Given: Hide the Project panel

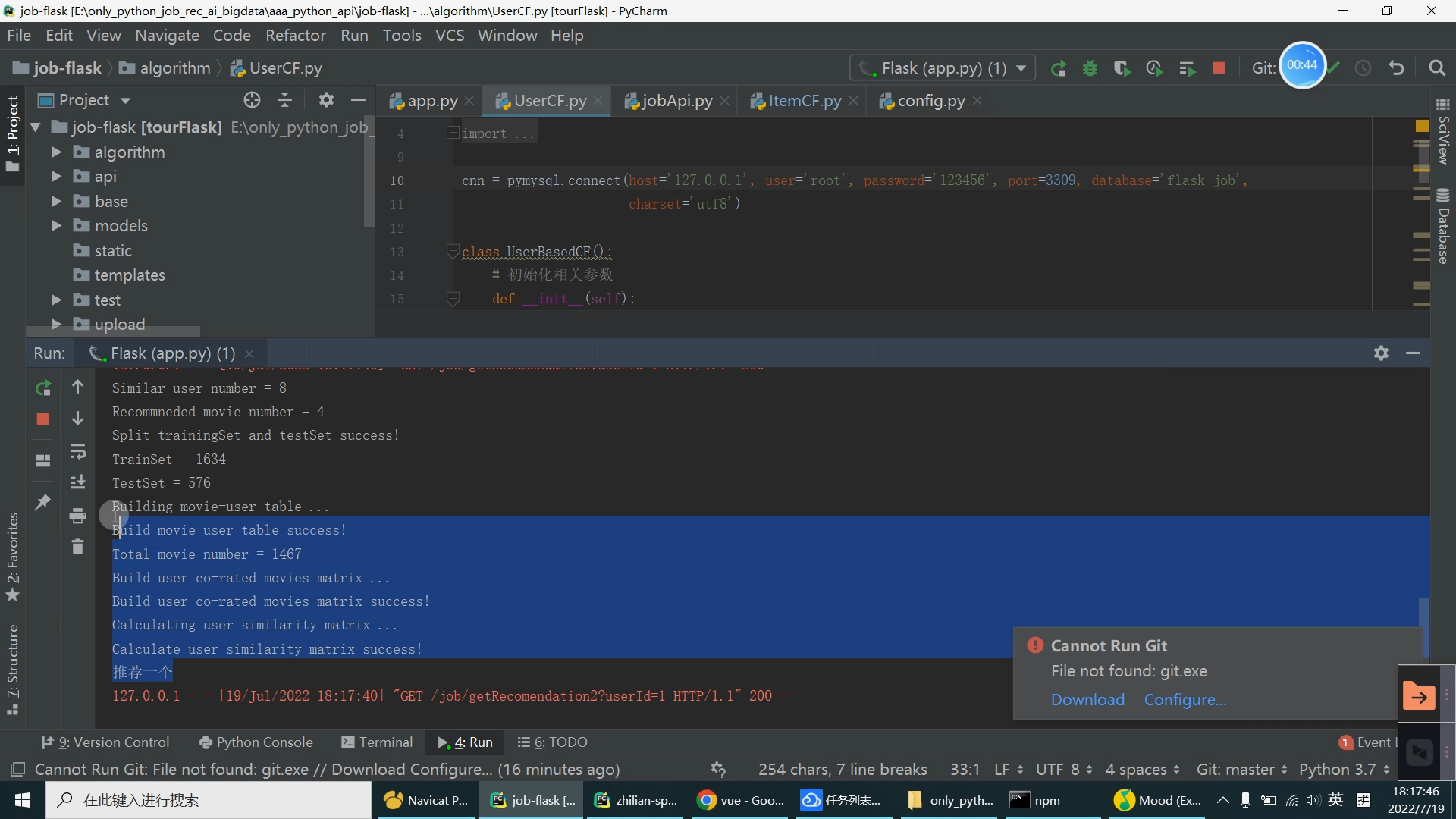Looking at the screenshot, I should [357, 99].
